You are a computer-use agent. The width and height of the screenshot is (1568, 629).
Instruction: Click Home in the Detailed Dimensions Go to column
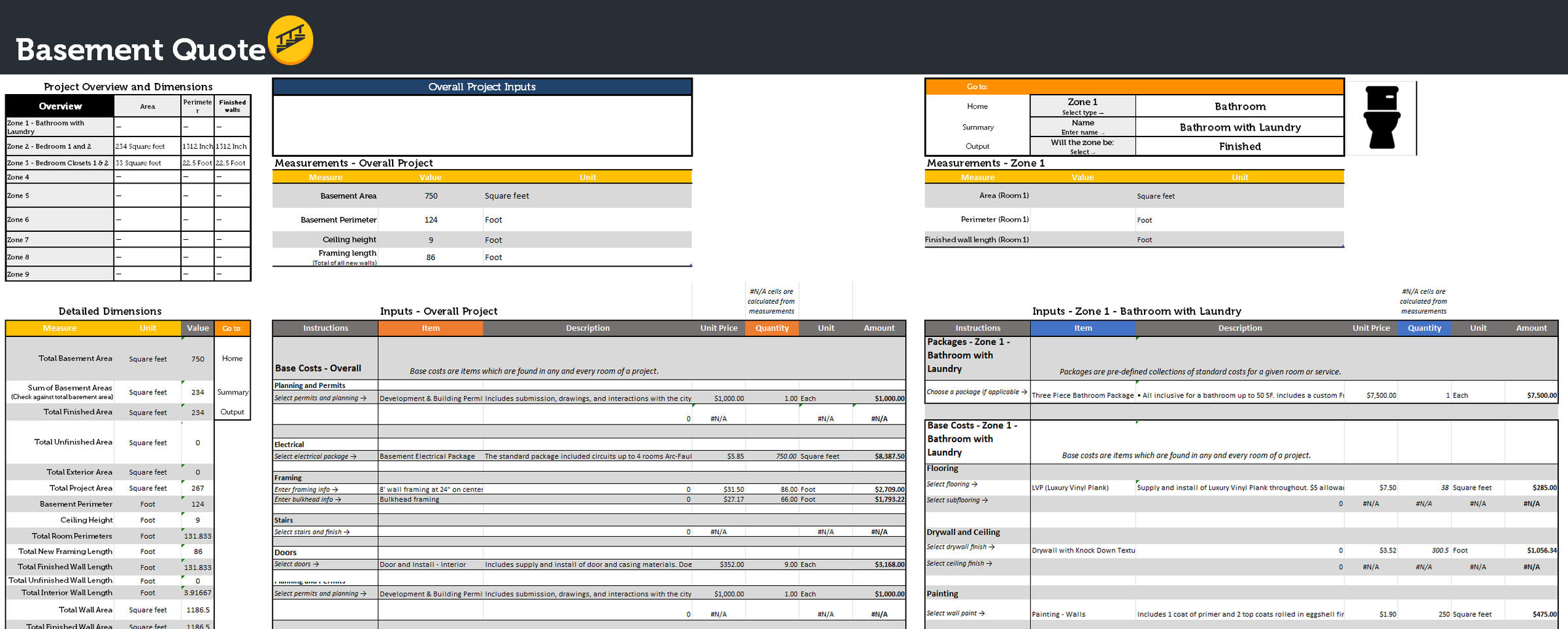coord(232,359)
